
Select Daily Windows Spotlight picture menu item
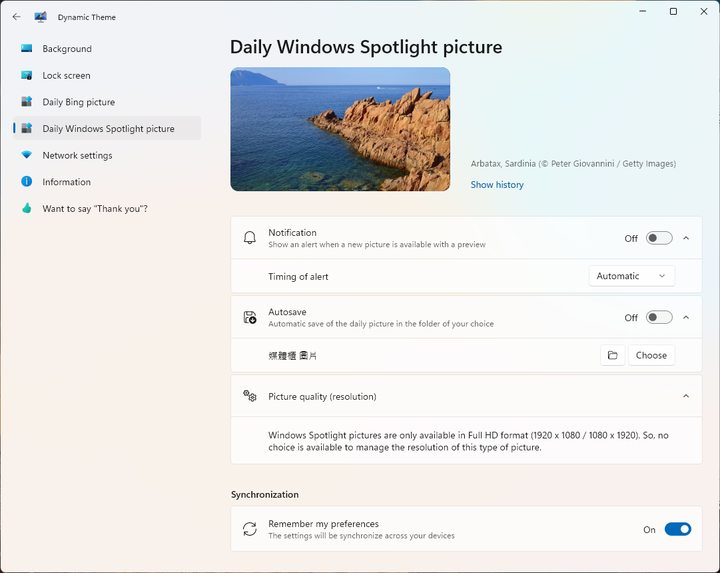coord(107,129)
